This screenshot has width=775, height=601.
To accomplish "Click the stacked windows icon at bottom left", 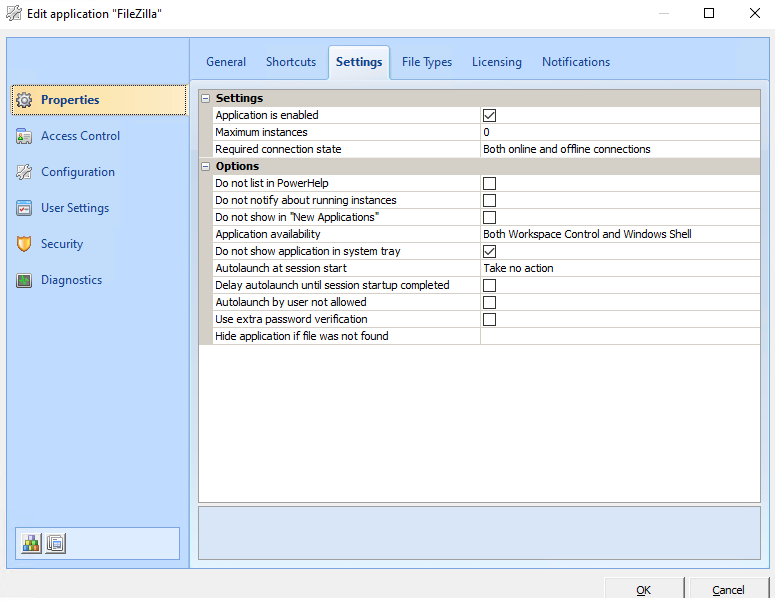I will click(56, 544).
